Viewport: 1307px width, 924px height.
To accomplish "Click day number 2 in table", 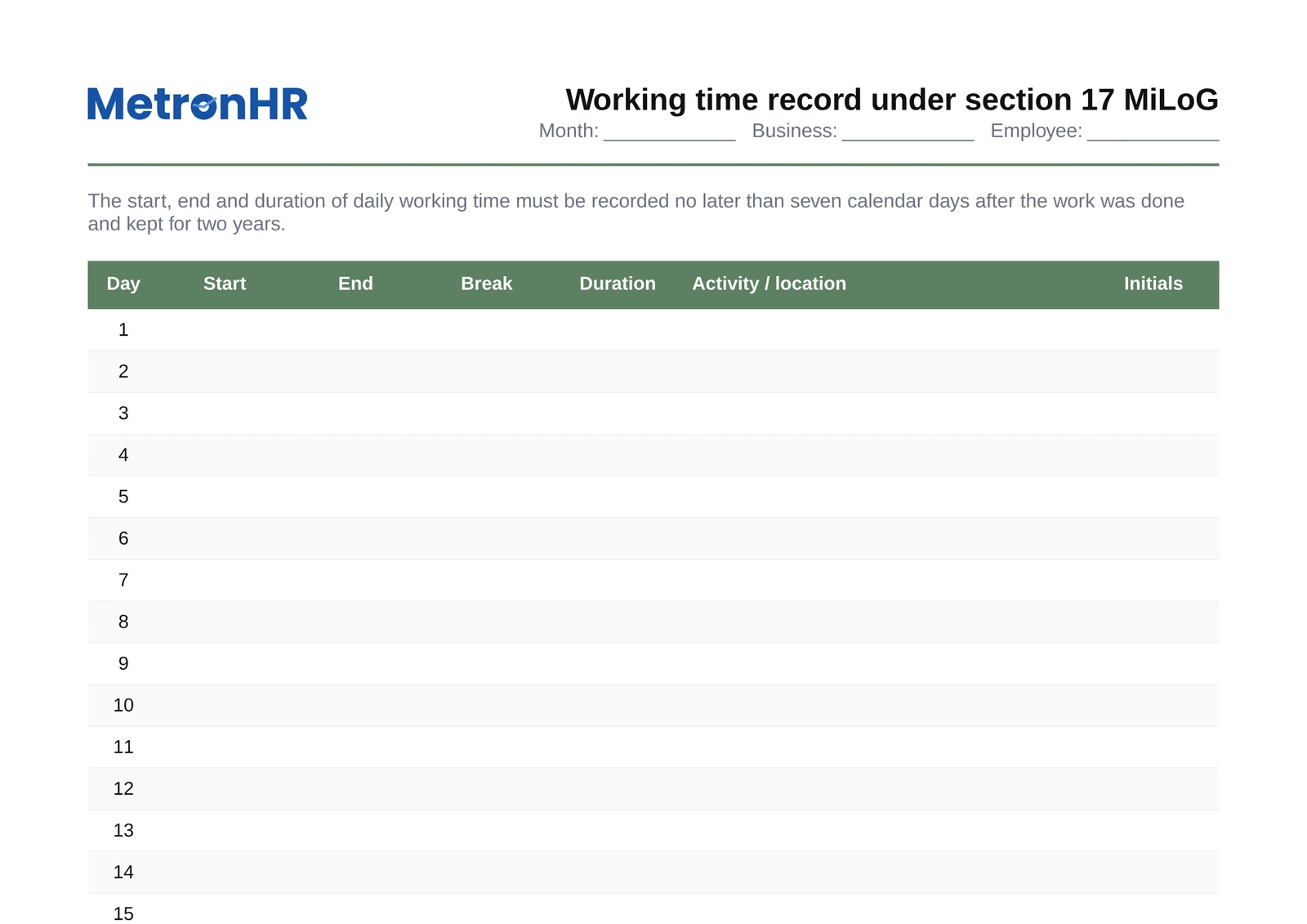I will 123,372.
